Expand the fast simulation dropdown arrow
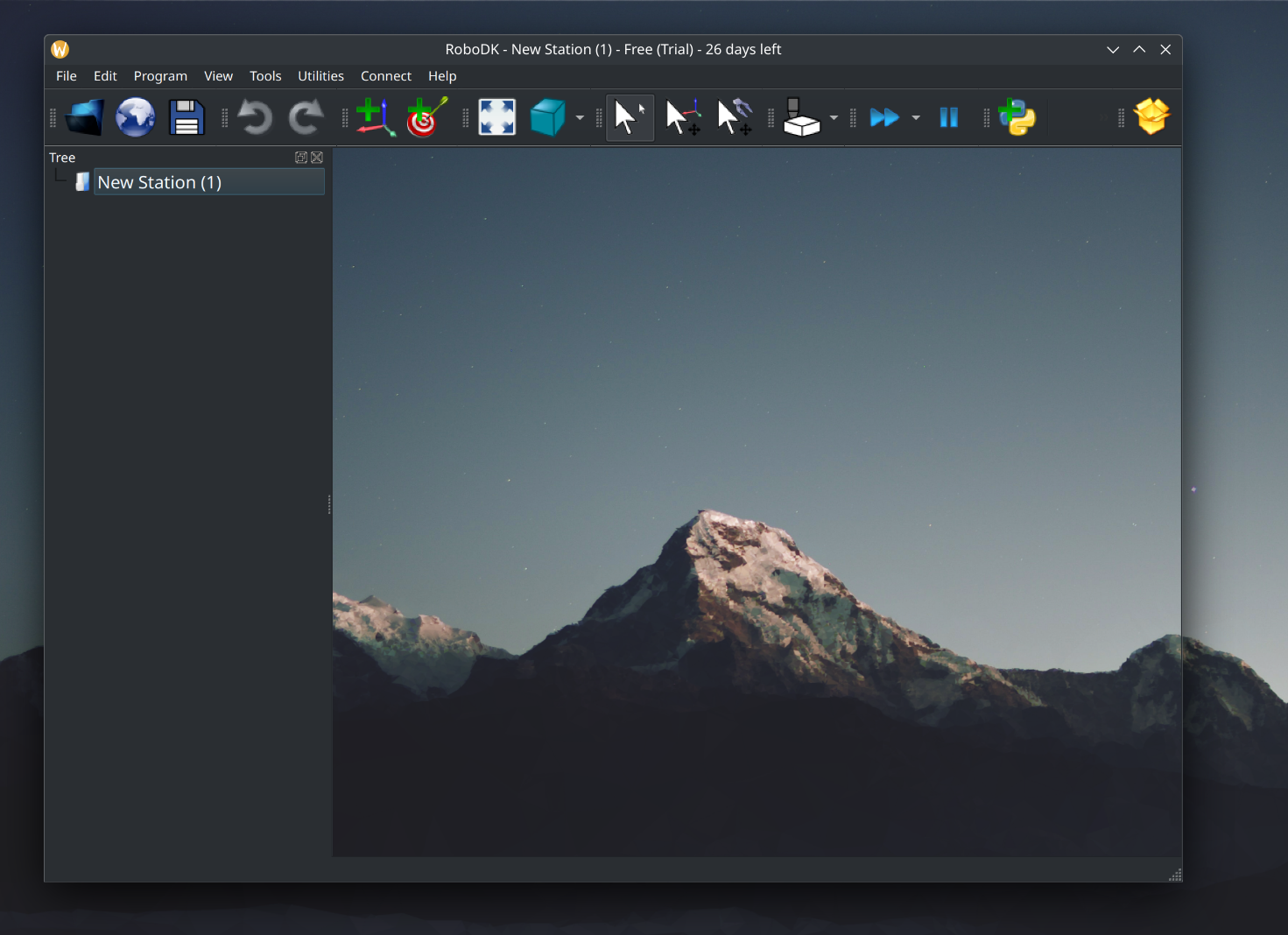 tap(916, 118)
